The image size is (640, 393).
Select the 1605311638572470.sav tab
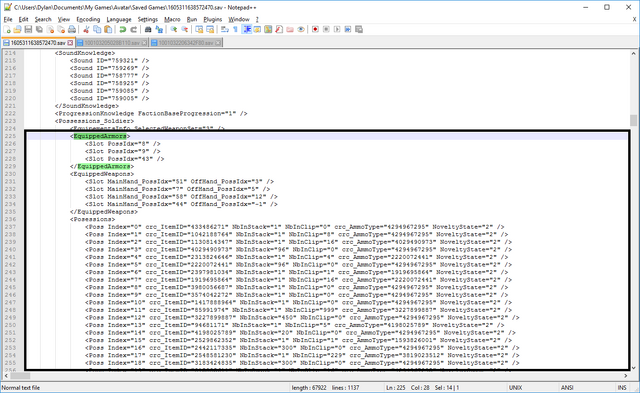pyautogui.click(x=38, y=42)
